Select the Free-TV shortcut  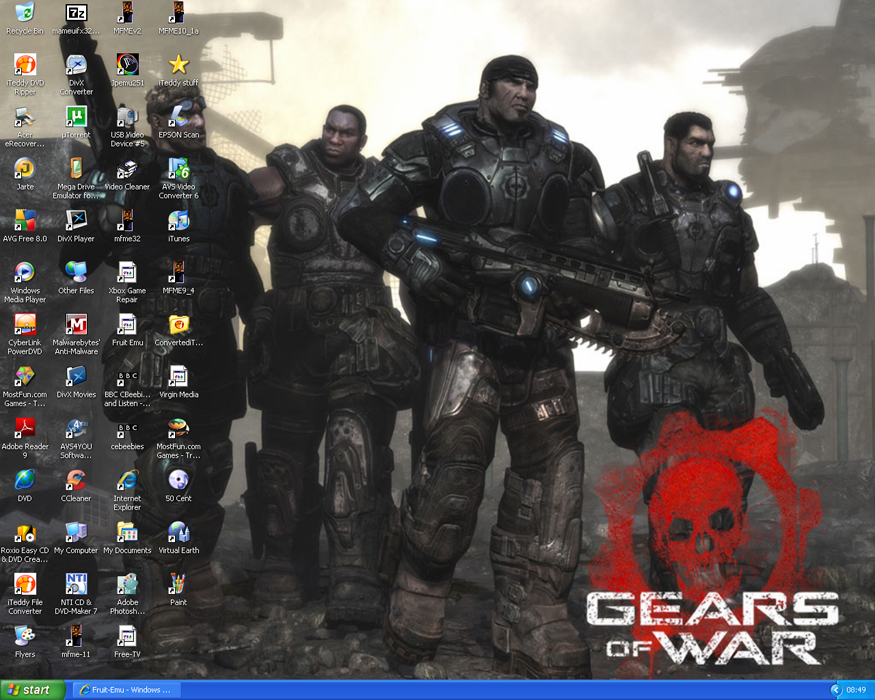pos(127,635)
